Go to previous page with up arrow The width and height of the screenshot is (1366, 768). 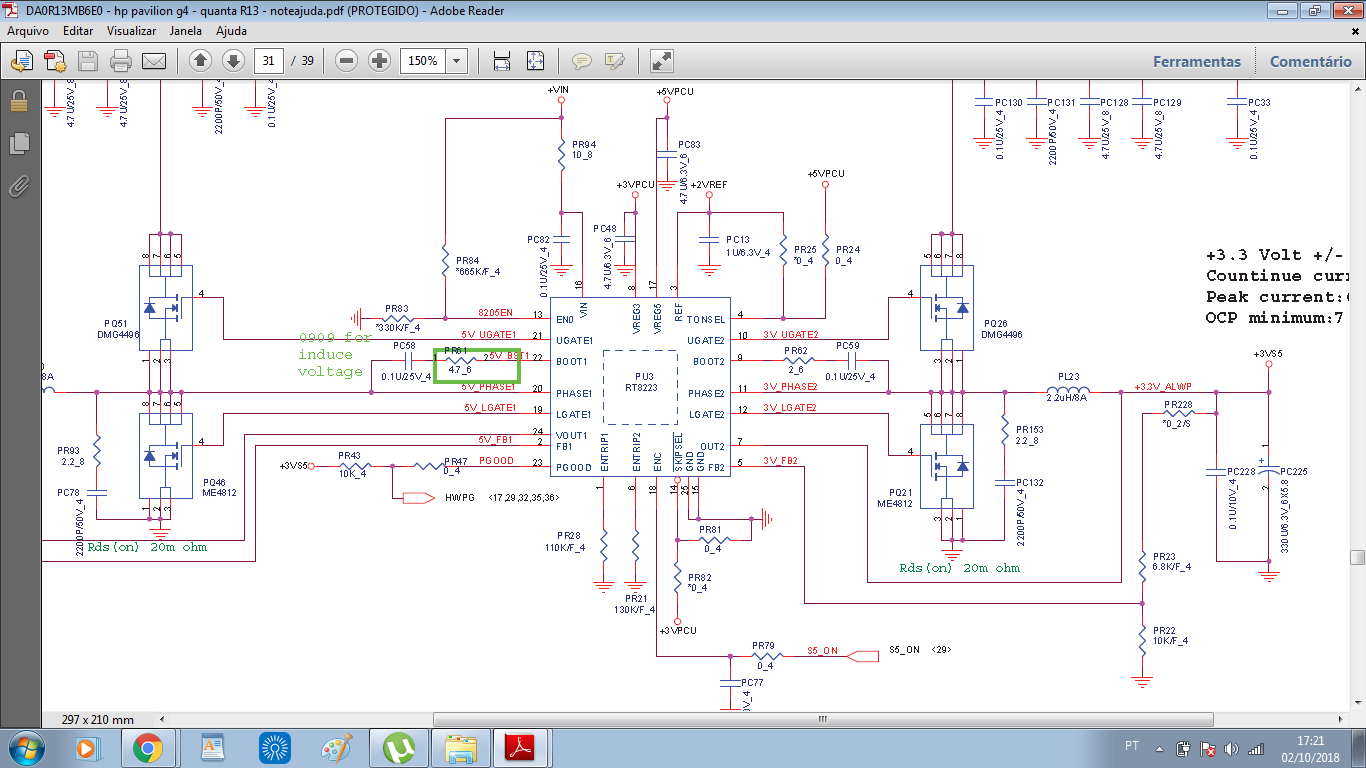coord(200,61)
